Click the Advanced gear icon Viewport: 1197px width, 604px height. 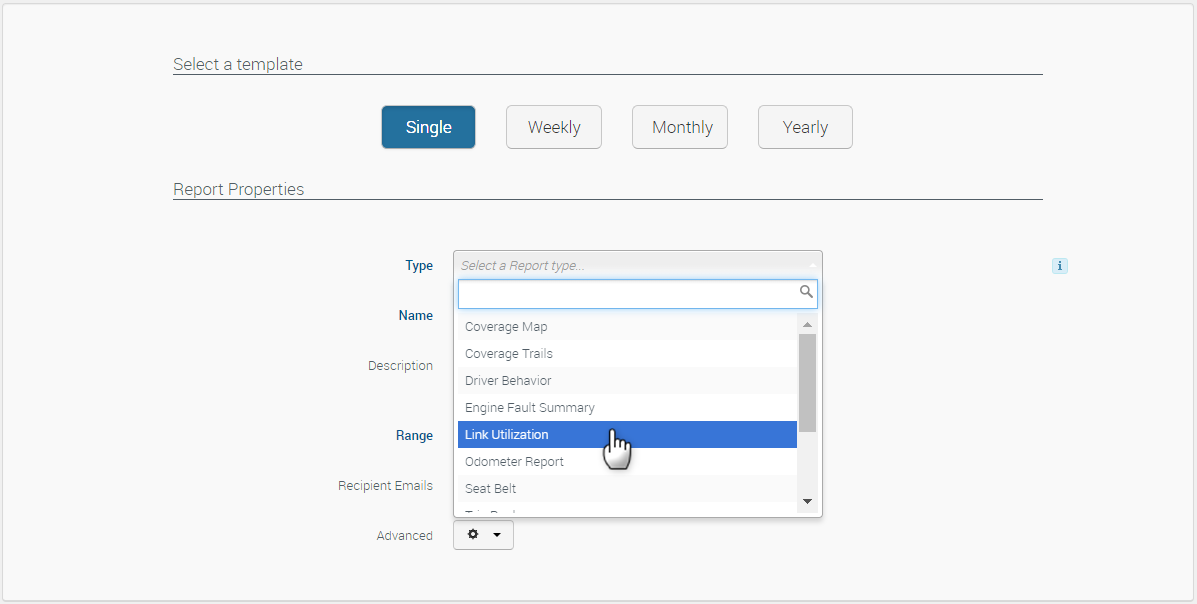[x=473, y=535]
